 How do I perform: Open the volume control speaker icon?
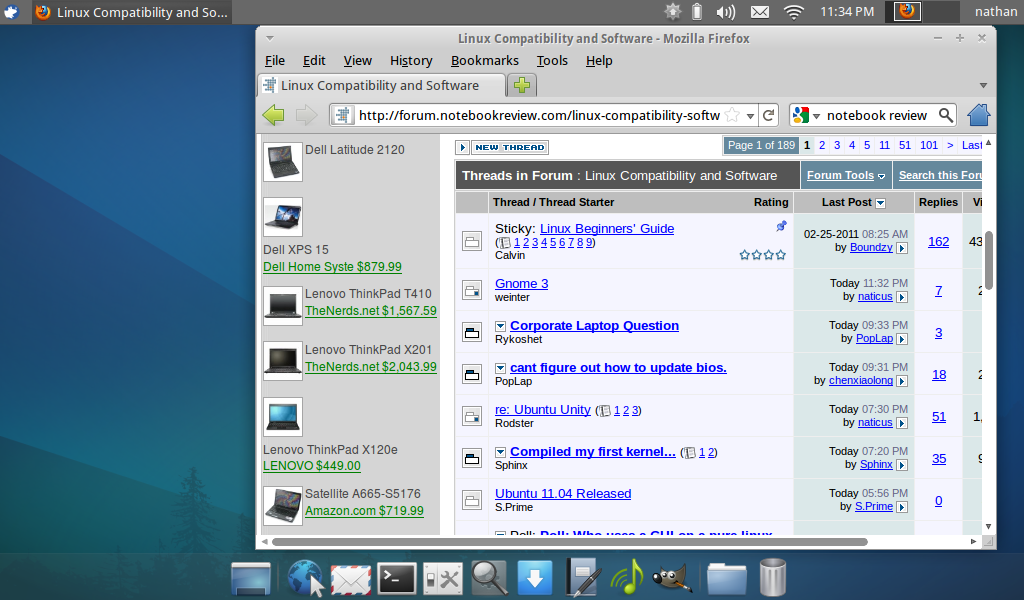coord(725,12)
